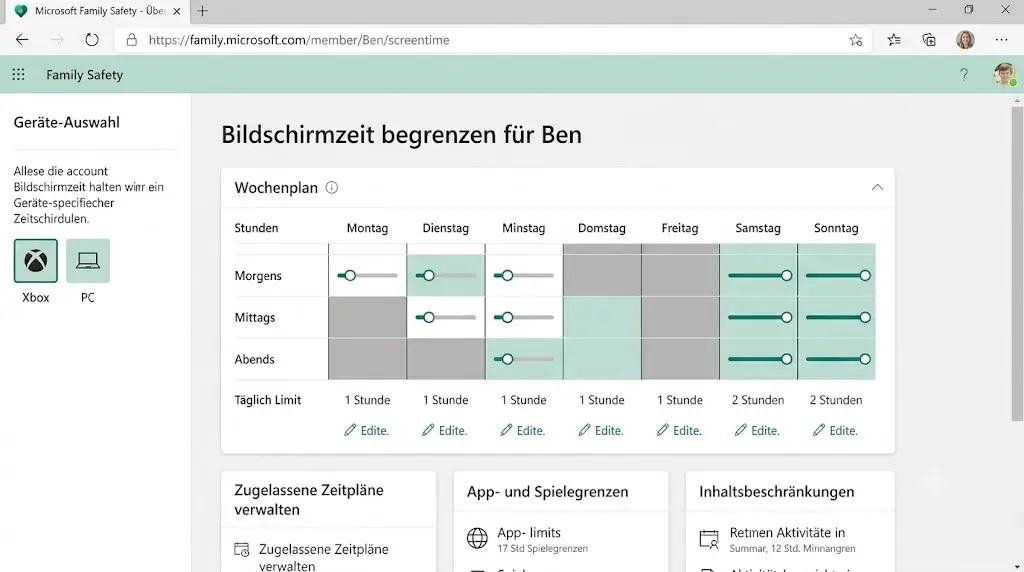
Task: Select the PC laptop device icon
Action: click(x=88, y=261)
